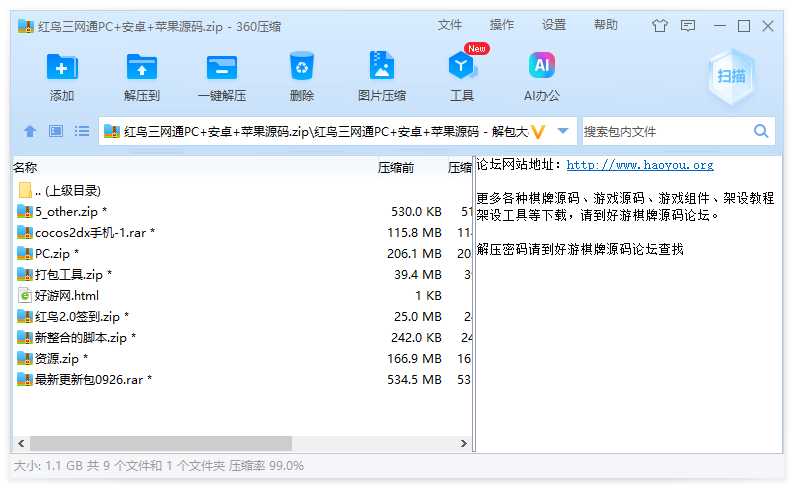Select the 5_other.zip archive icon
794x488 pixels.
25,212
